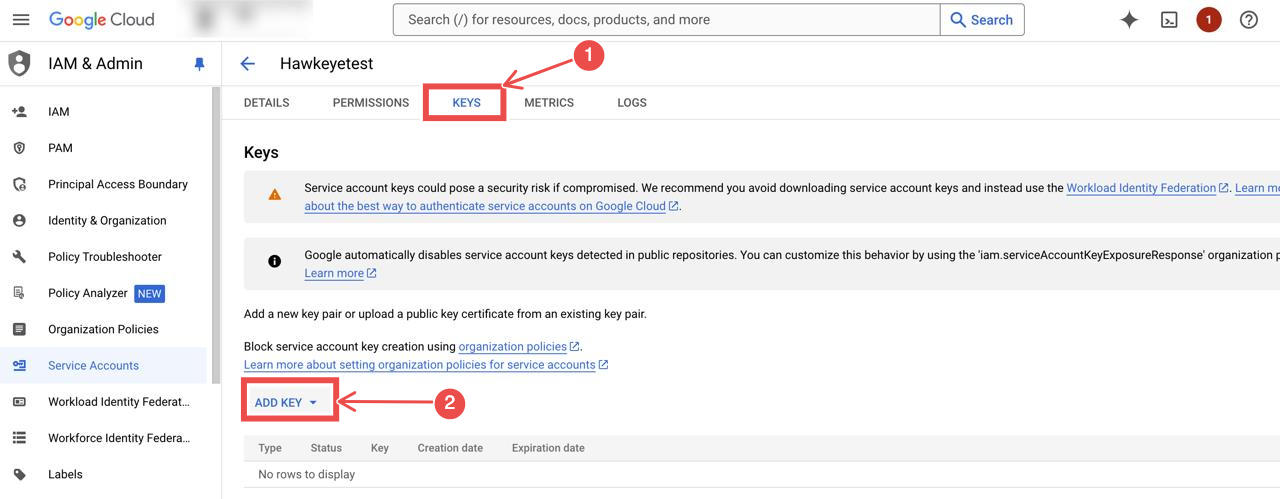The width and height of the screenshot is (1280, 499).
Task: Open the help question mark icon
Action: (x=1249, y=20)
